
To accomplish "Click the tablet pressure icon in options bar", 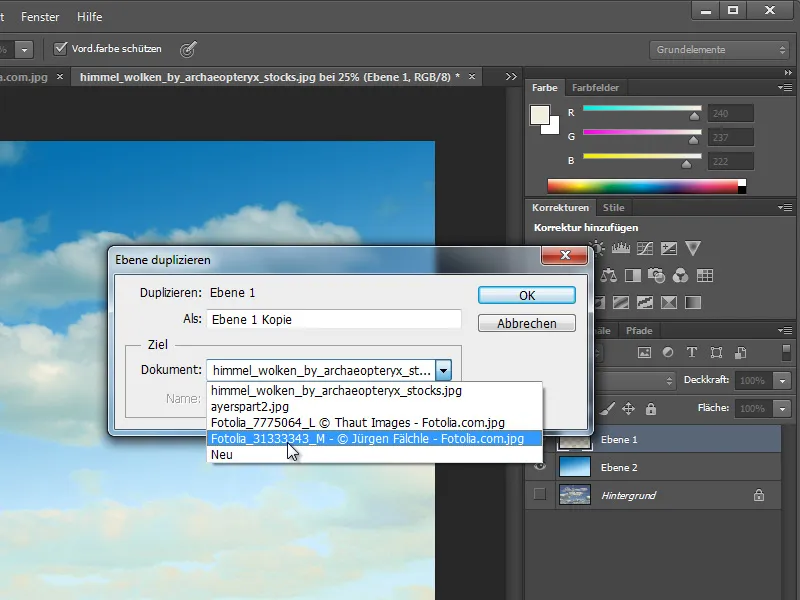I will pyautogui.click(x=188, y=49).
